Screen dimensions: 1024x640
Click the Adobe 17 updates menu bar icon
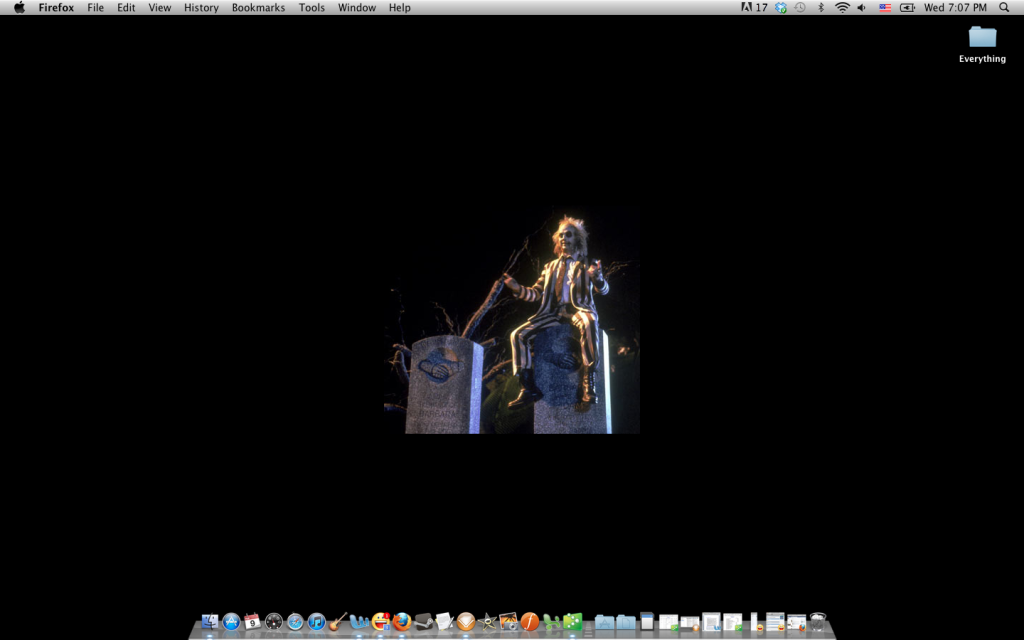point(754,7)
